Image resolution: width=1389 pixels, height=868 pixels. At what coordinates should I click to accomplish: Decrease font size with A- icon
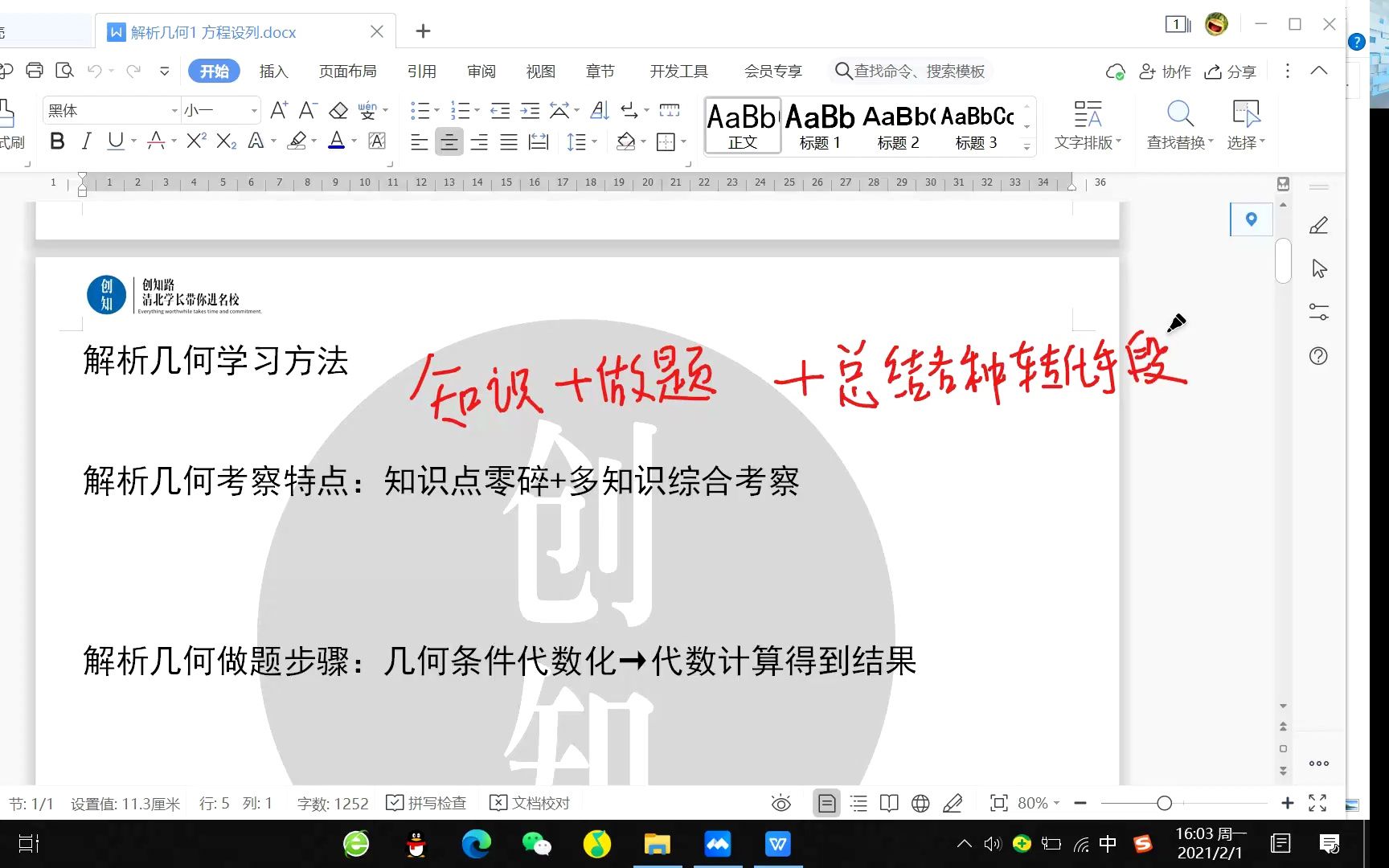coord(308,110)
